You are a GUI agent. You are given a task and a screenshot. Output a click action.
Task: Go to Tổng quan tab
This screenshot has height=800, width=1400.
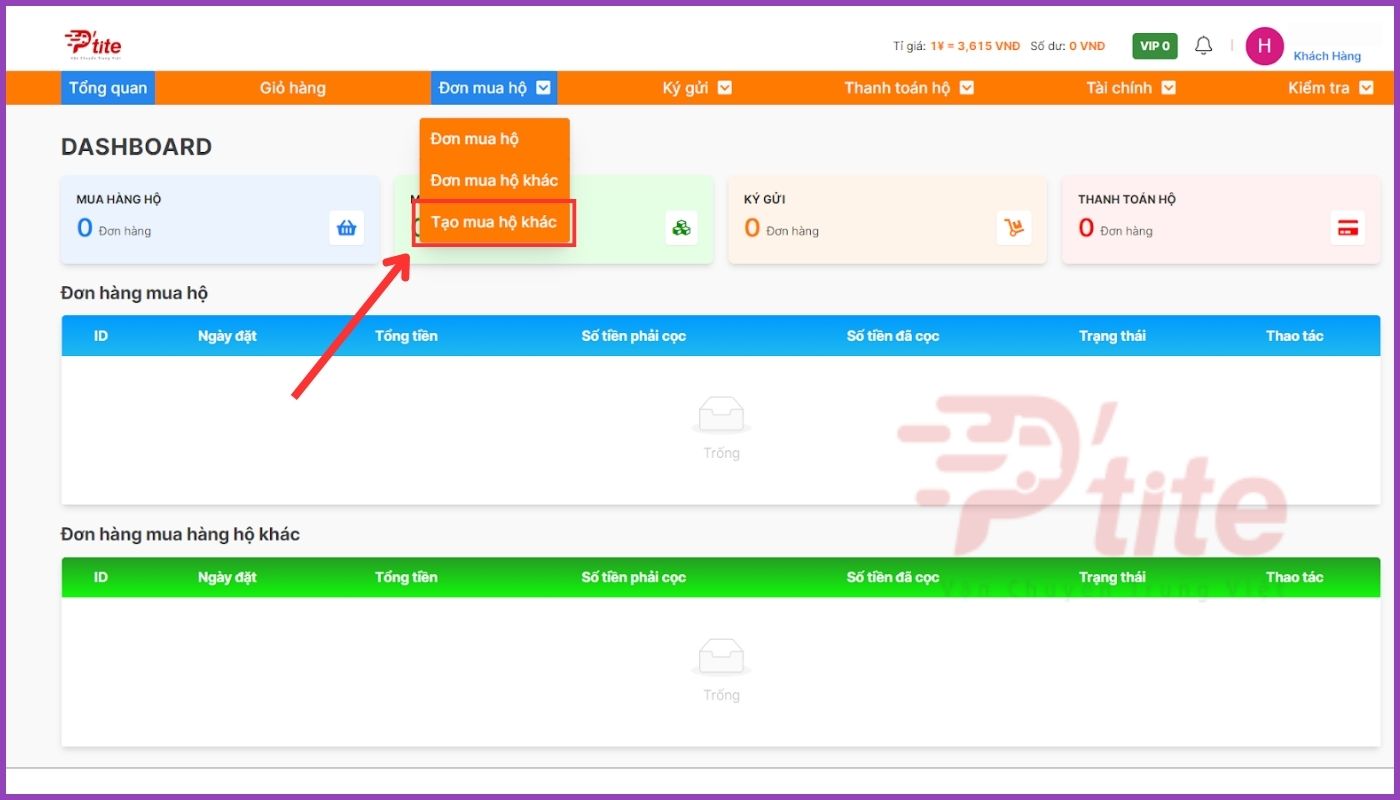[108, 88]
